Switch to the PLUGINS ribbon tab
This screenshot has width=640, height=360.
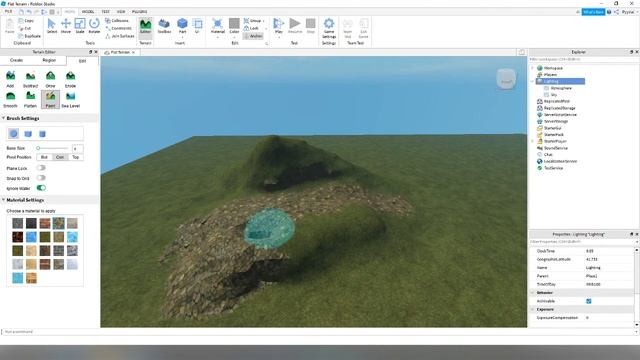pyautogui.click(x=139, y=12)
